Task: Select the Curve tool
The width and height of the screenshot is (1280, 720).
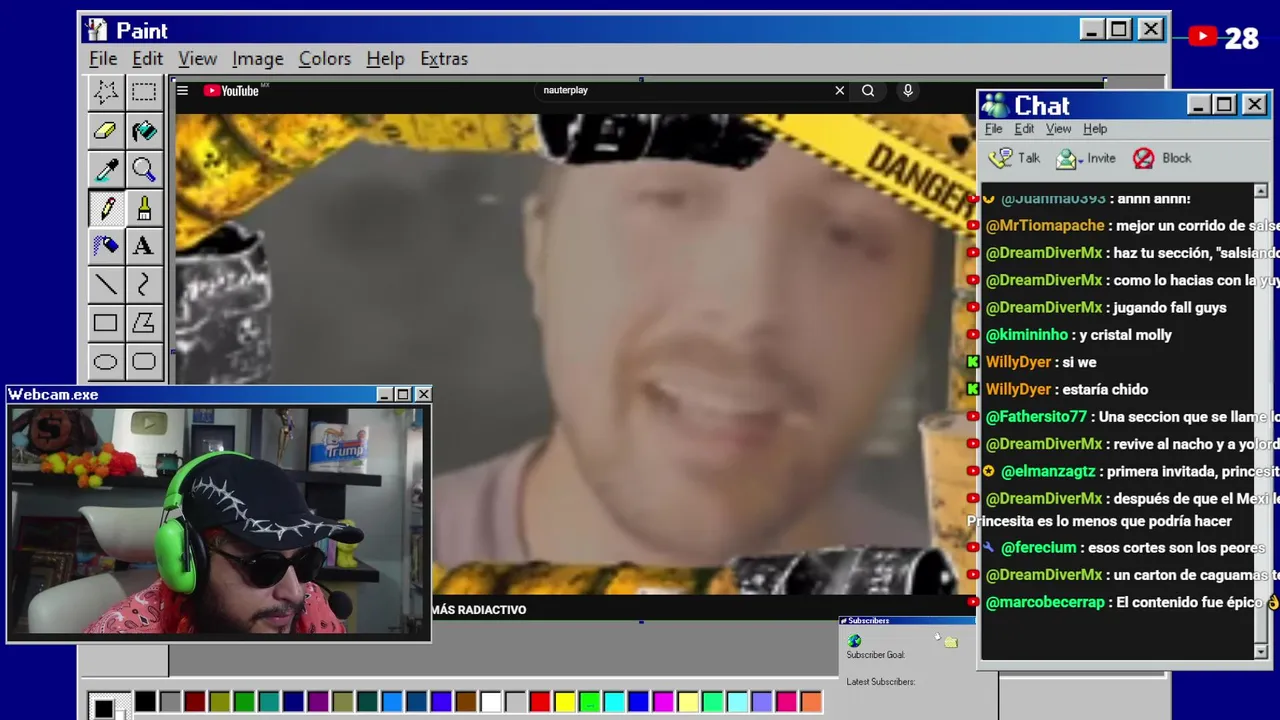Action: click(144, 285)
